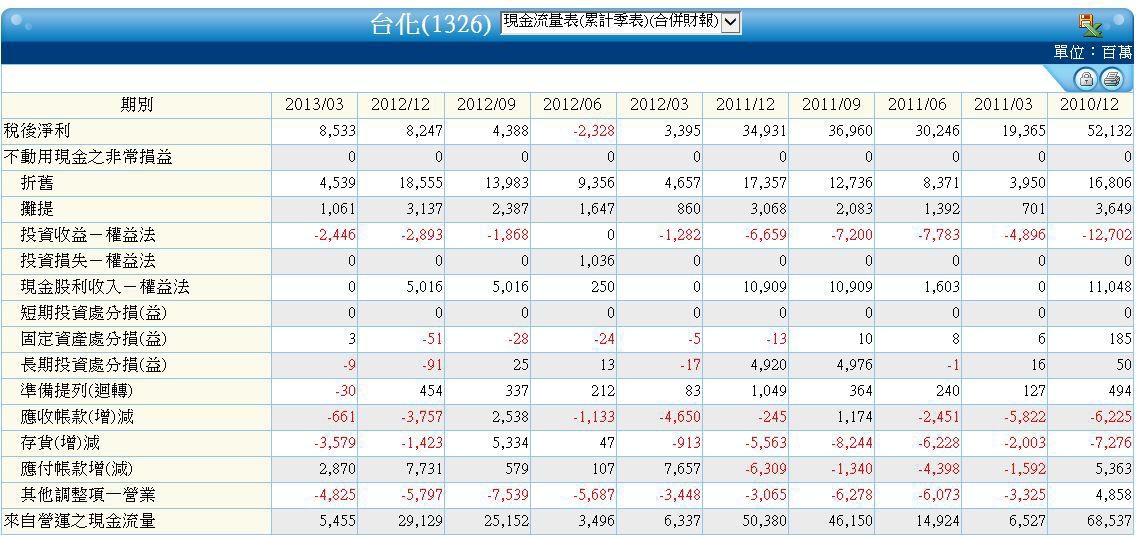Click the 單位:百萬 unit label
Screen dimensions: 1140x535
1093,52
